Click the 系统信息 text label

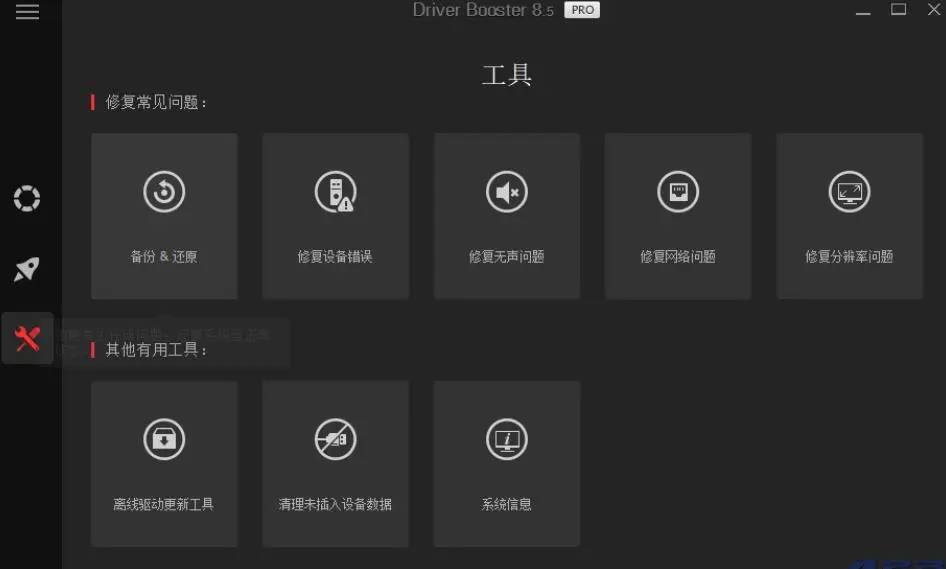507,504
